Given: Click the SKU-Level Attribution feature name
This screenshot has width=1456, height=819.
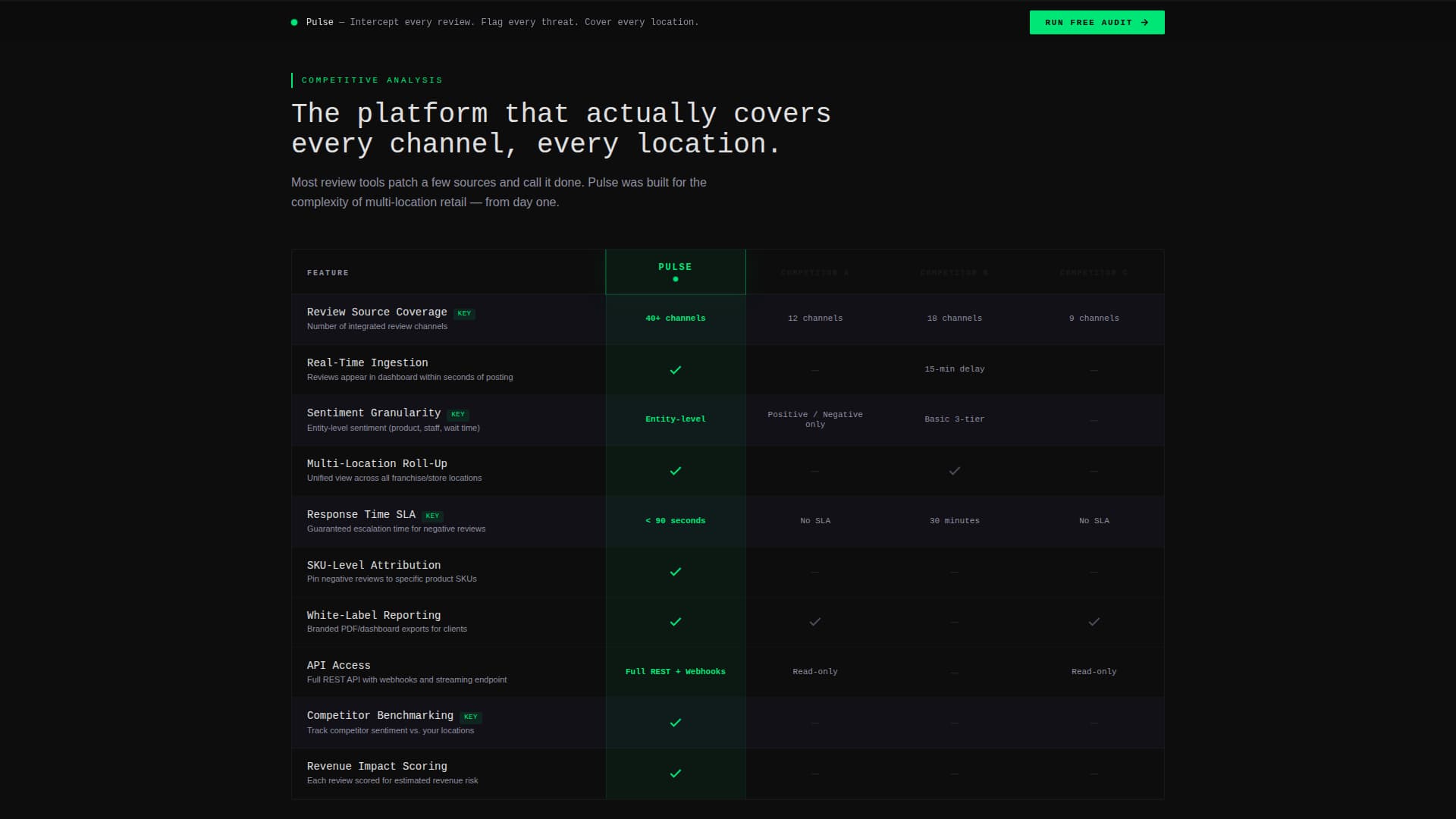Looking at the screenshot, I should 374,566.
